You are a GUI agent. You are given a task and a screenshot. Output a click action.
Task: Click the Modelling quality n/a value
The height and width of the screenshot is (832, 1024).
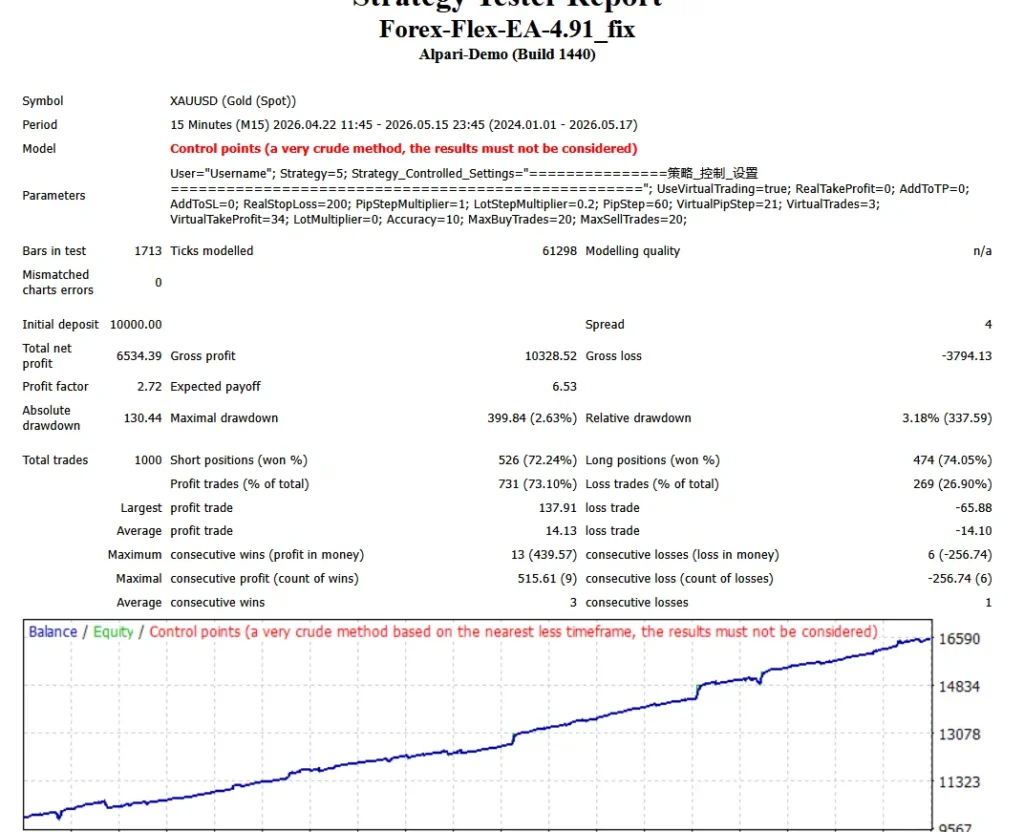pyautogui.click(x=982, y=251)
